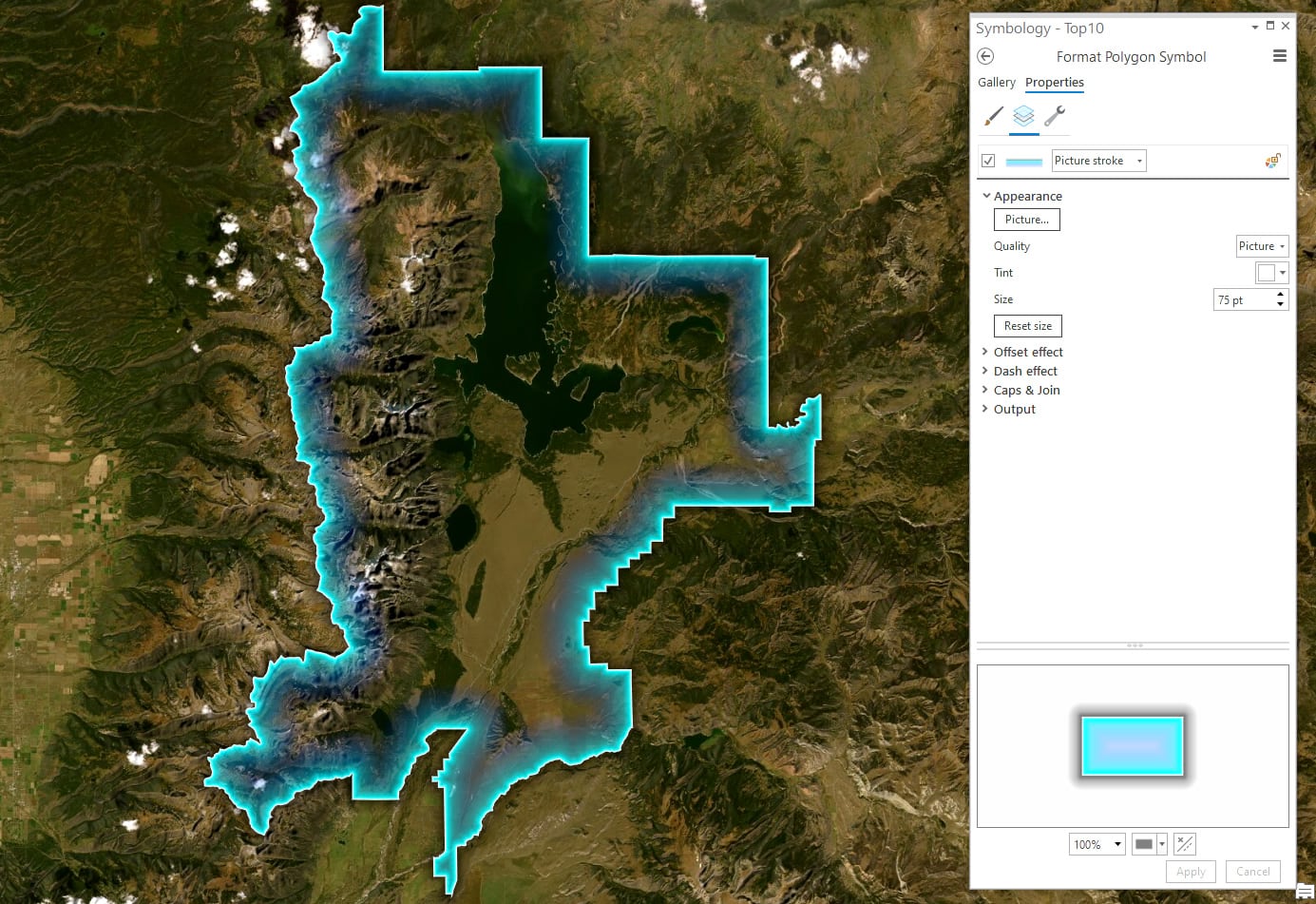Click the gray preview background swatch
This screenshot has height=904, width=1316.
(x=1144, y=844)
